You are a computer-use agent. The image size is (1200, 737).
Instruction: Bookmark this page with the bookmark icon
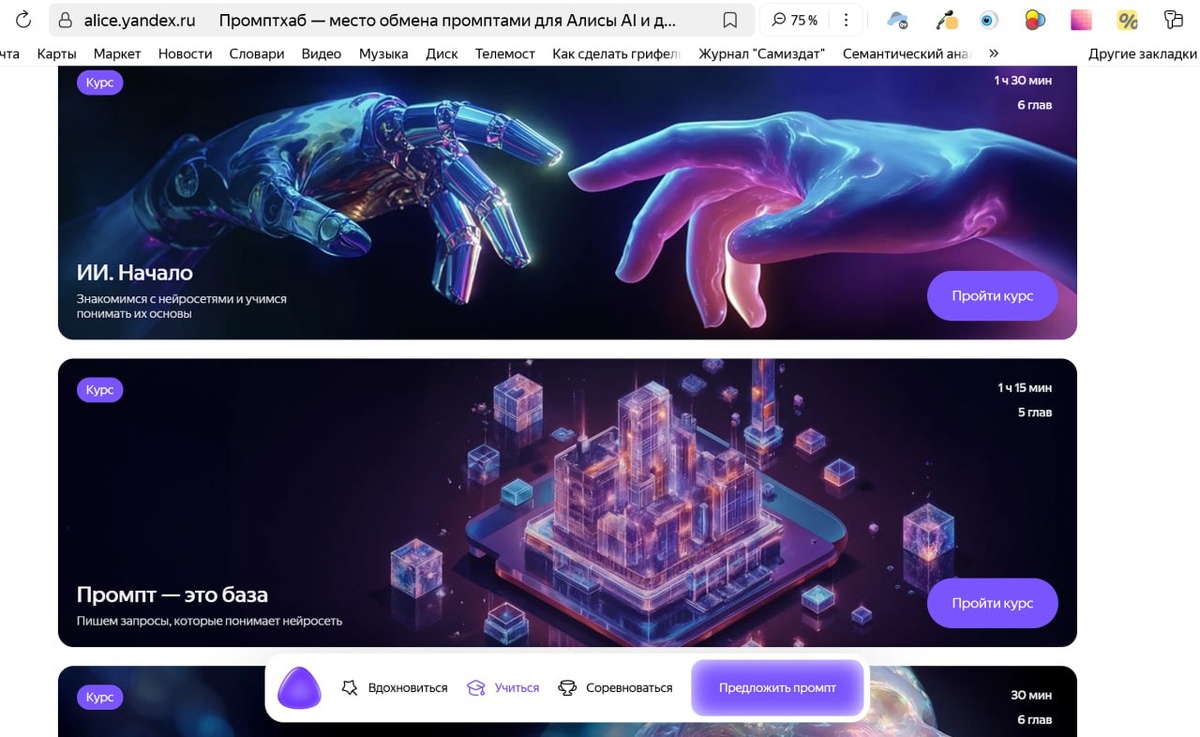(x=730, y=20)
